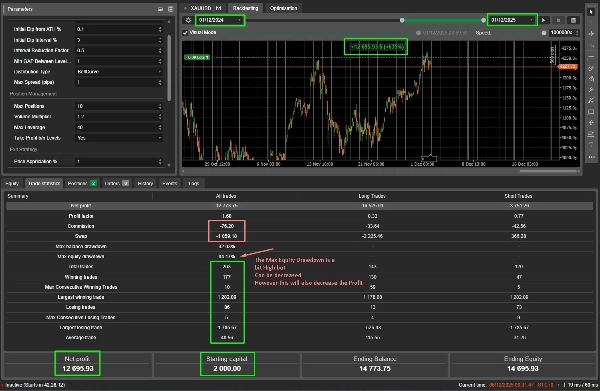Click stepper arrows for Speed value field
The height and width of the screenshot is (391, 600).
[577, 33]
